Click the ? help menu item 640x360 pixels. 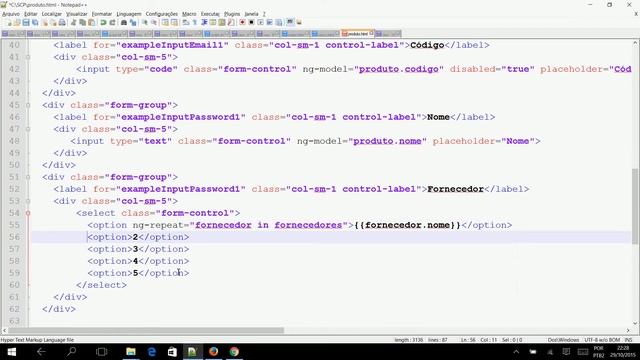tap(264, 14)
